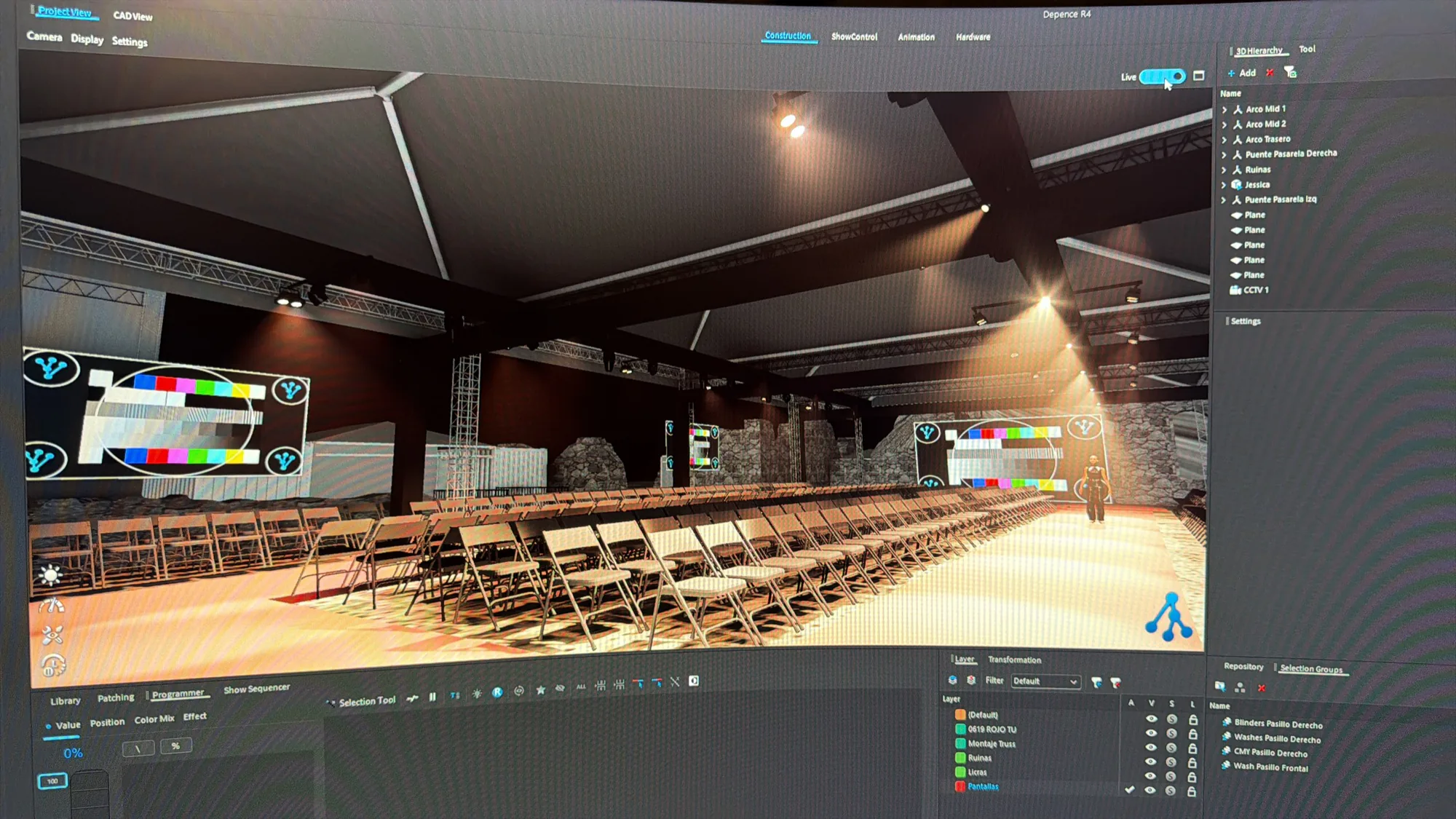The image size is (1456, 819).
Task: Expand Puente Pasarela Izq node
Action: (1224, 200)
